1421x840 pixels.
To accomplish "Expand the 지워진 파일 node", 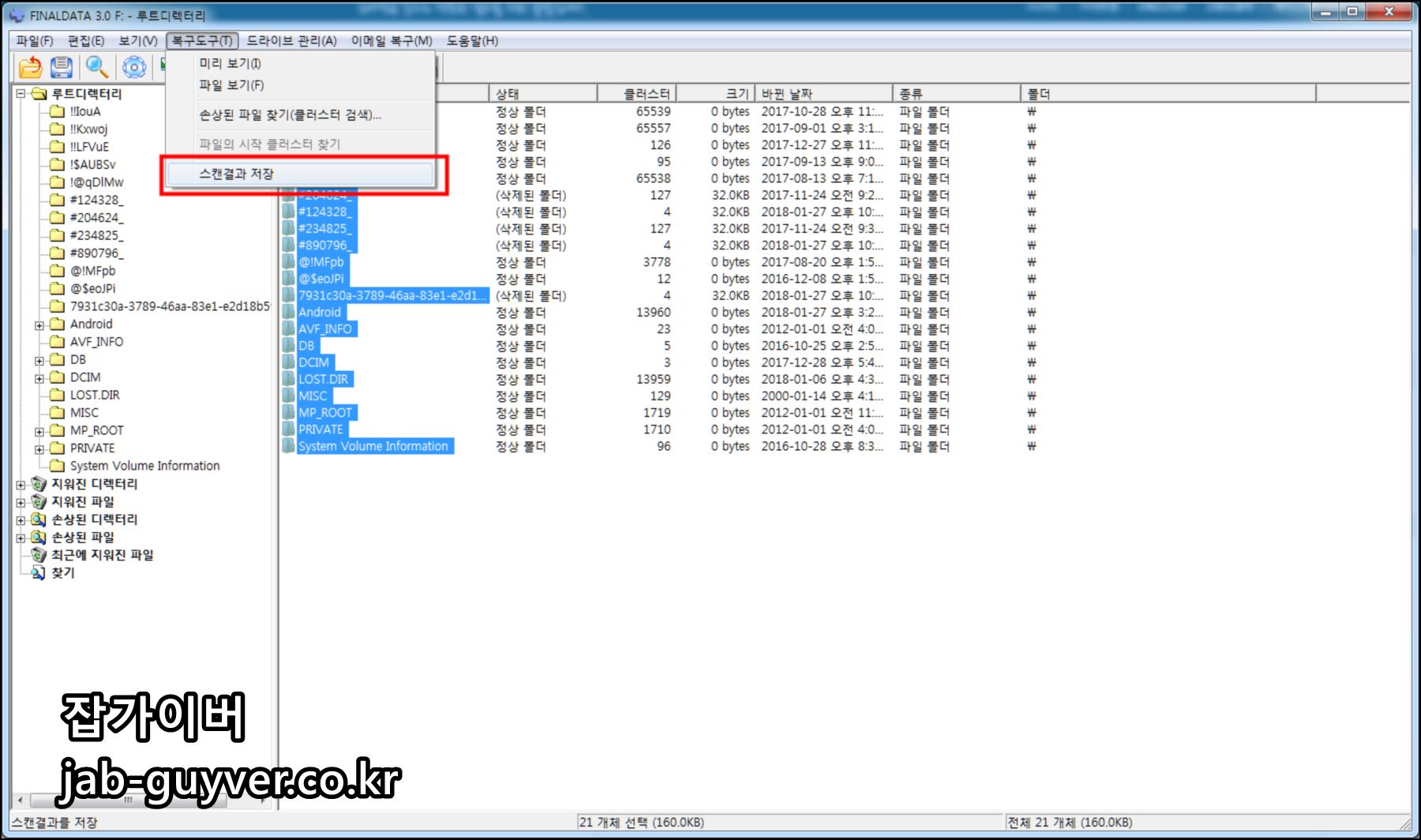I will pos(21,502).
